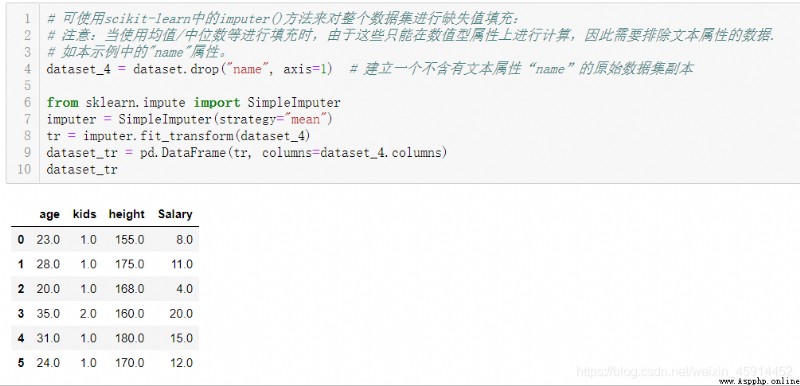The image size is (800, 386).
Task: Click the "kids" column header
Action: [x=85, y=214]
